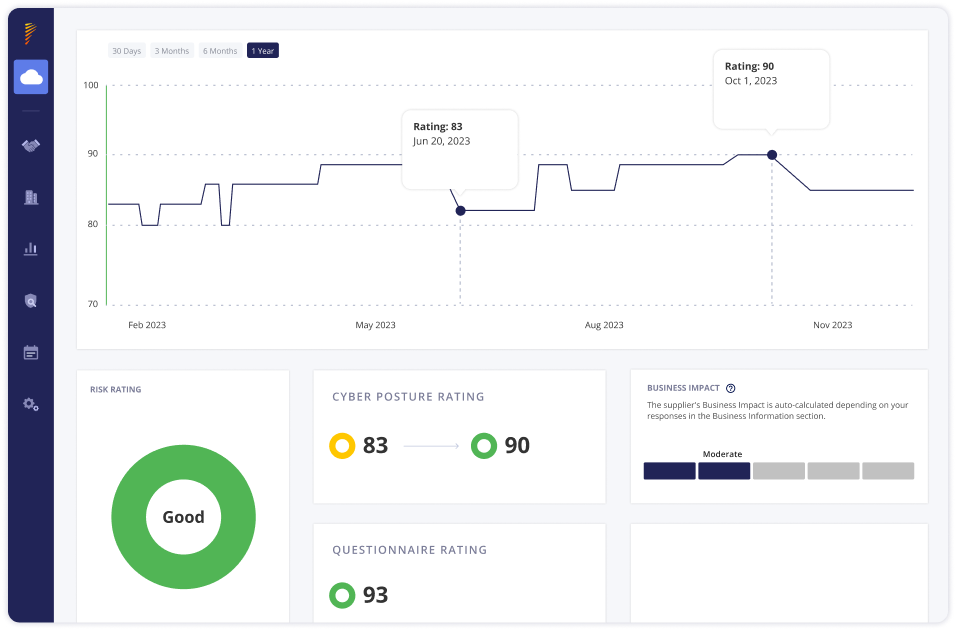Click the 100 y-axis label

[91, 85]
